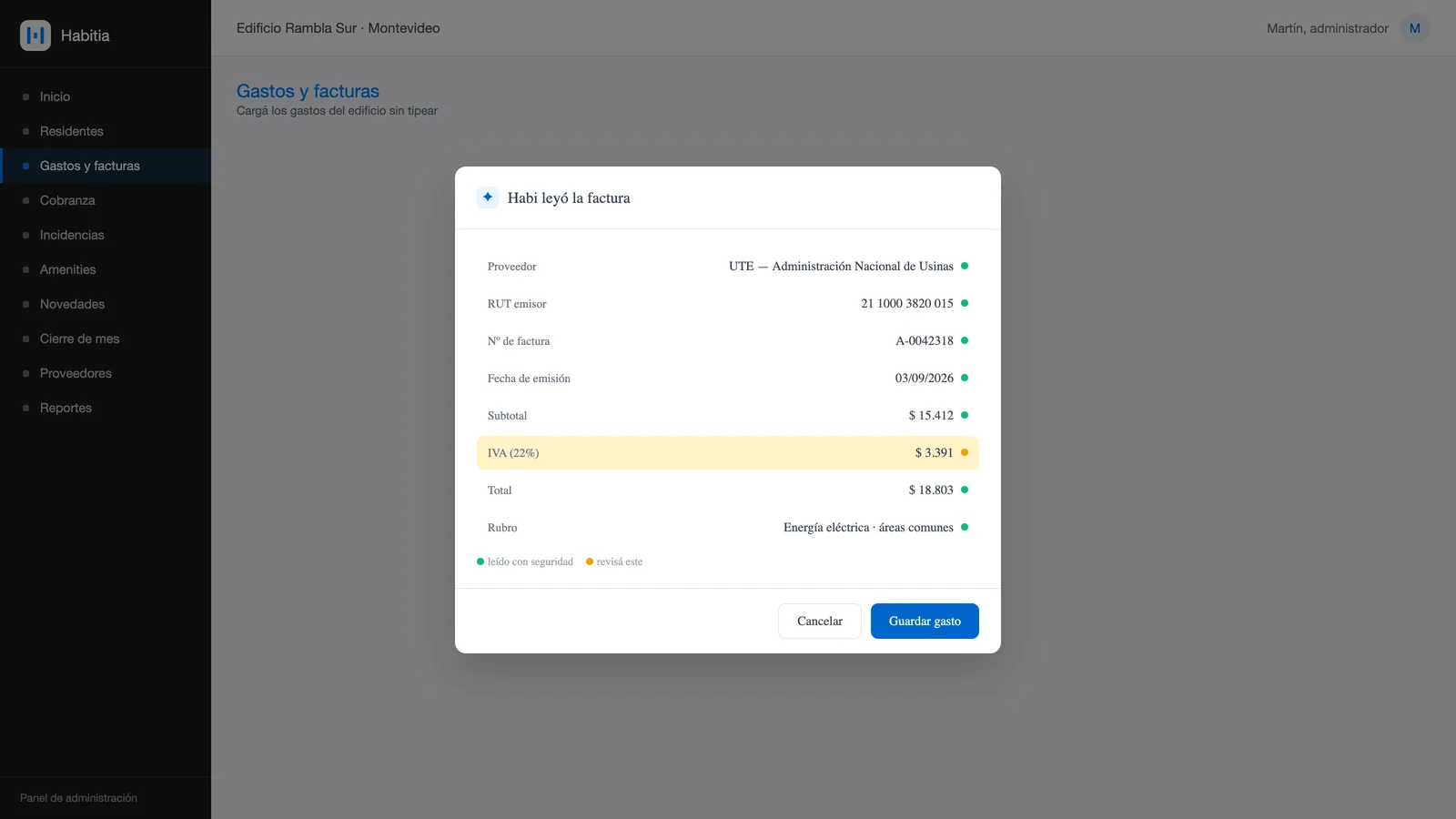Go to Inicio in the sidebar
This screenshot has width=1456, height=819.
click(x=106, y=96)
